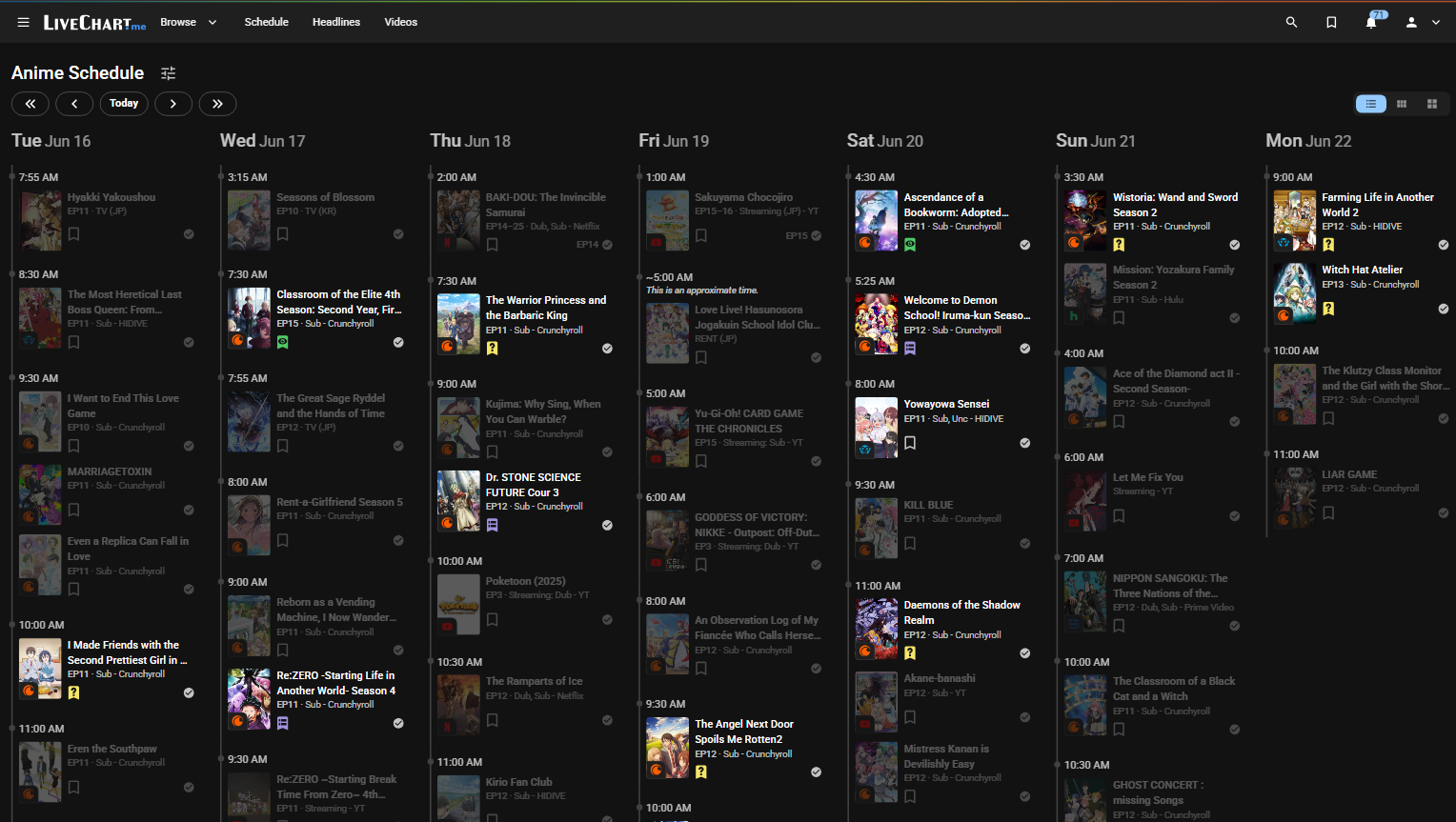The height and width of the screenshot is (822, 1456).
Task: Open Welcome to Demon School! Iruma-kun title
Action: [x=967, y=308]
